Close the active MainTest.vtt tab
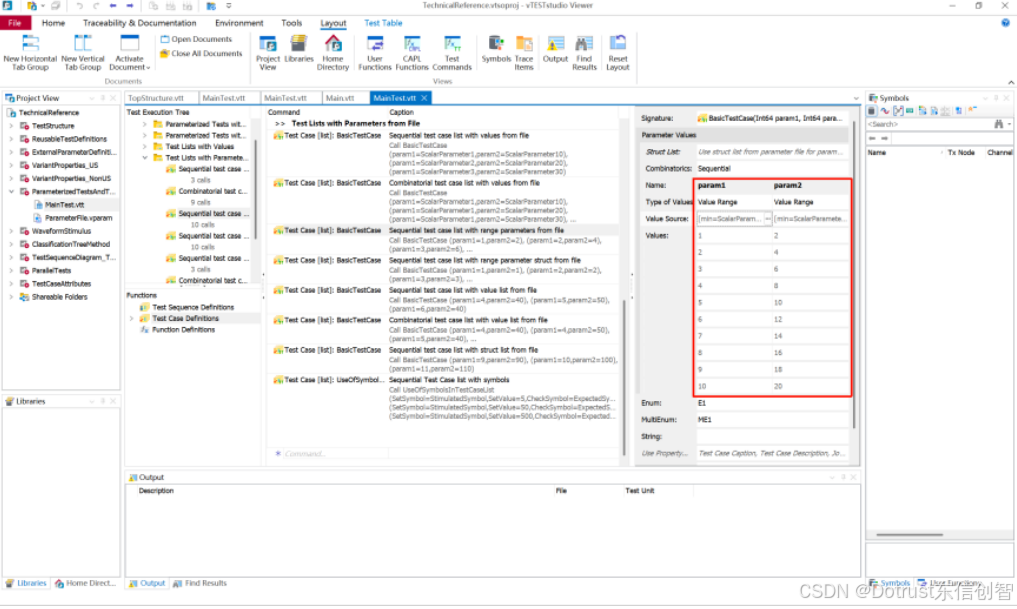 point(424,98)
